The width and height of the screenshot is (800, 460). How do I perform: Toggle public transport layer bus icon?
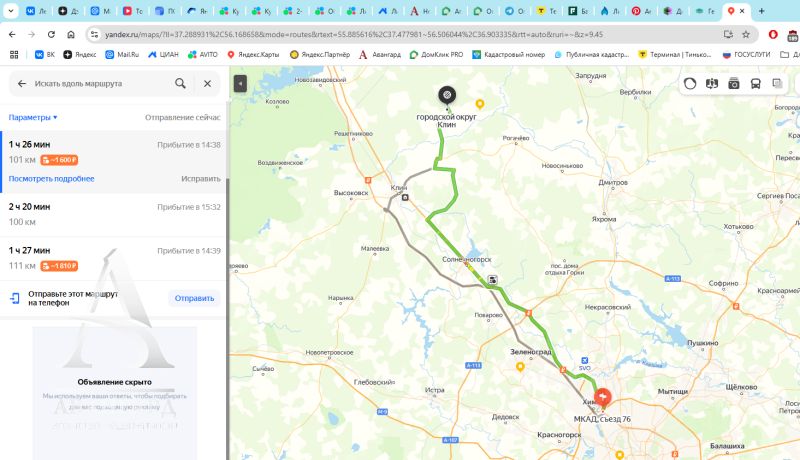point(756,84)
